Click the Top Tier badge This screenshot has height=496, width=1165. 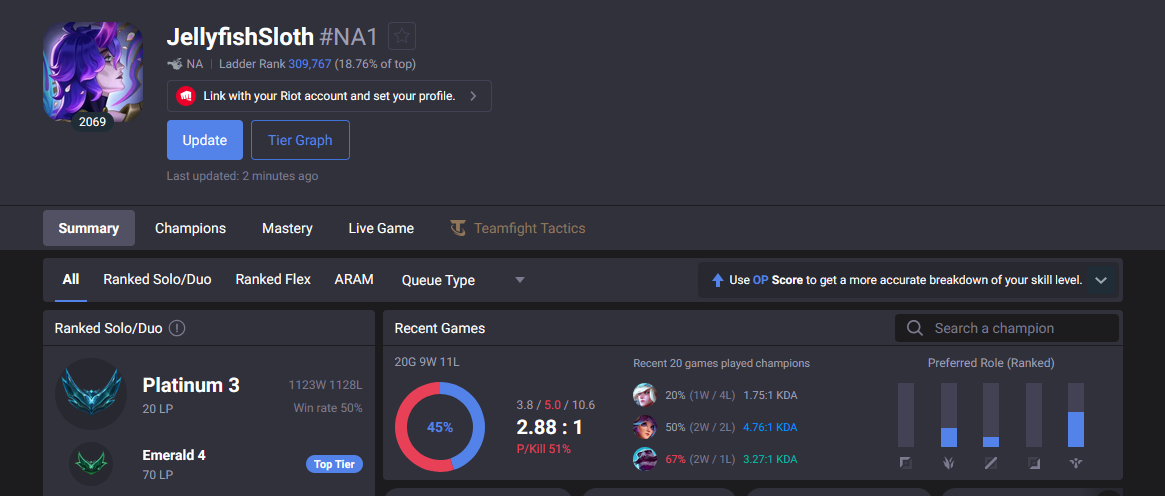pos(334,465)
